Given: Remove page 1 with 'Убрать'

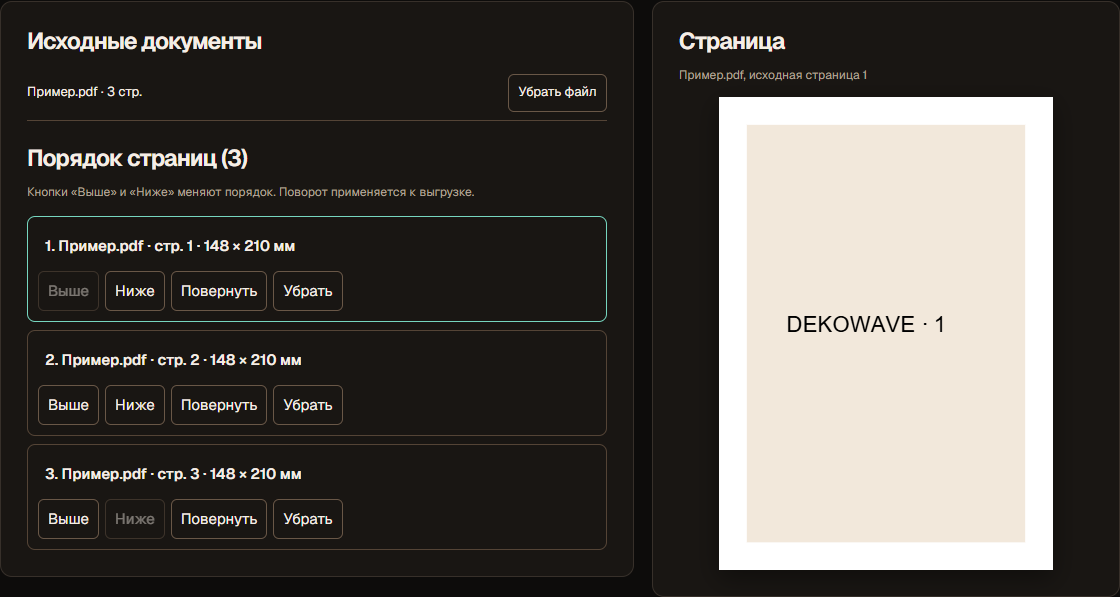Looking at the screenshot, I should coord(308,291).
